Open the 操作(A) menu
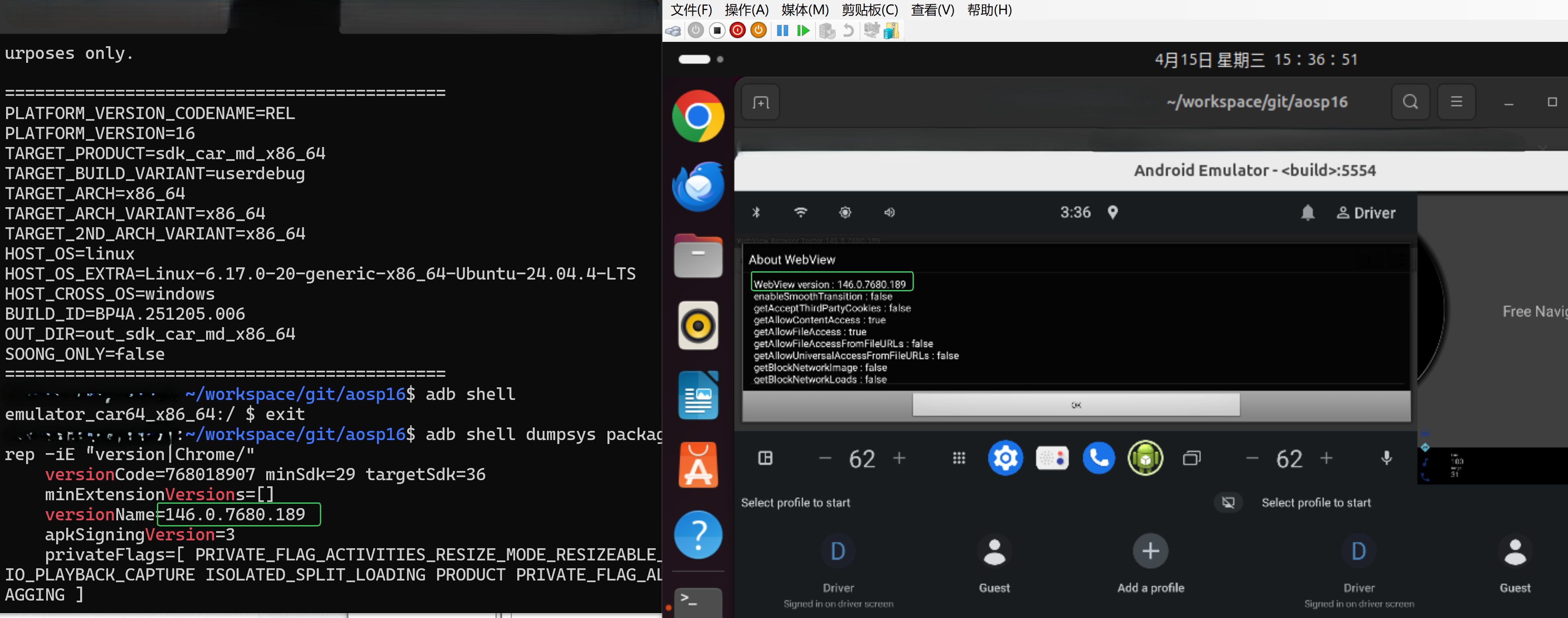The width and height of the screenshot is (1568, 618). (x=746, y=10)
